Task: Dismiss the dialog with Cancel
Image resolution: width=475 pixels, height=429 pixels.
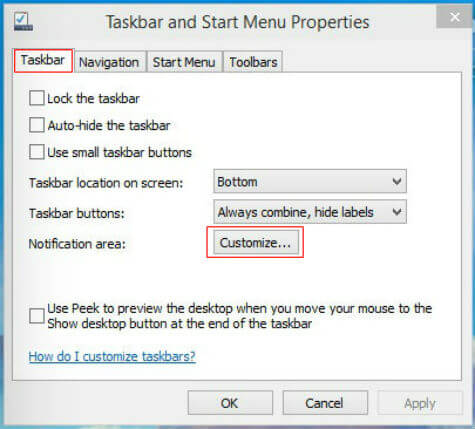Action: [x=325, y=403]
